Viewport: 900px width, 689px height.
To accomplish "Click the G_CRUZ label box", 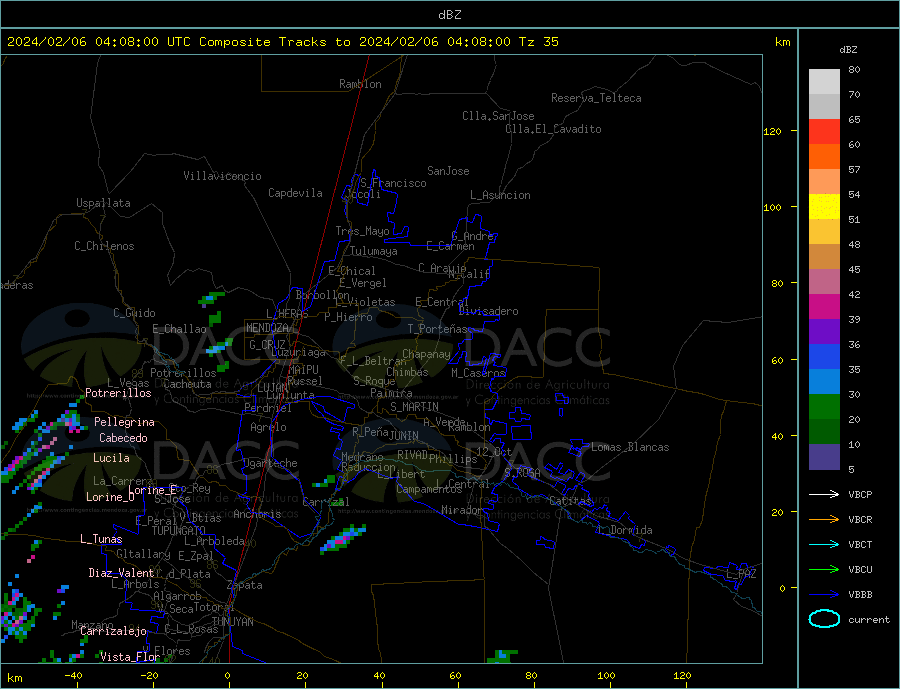I will tap(267, 344).
